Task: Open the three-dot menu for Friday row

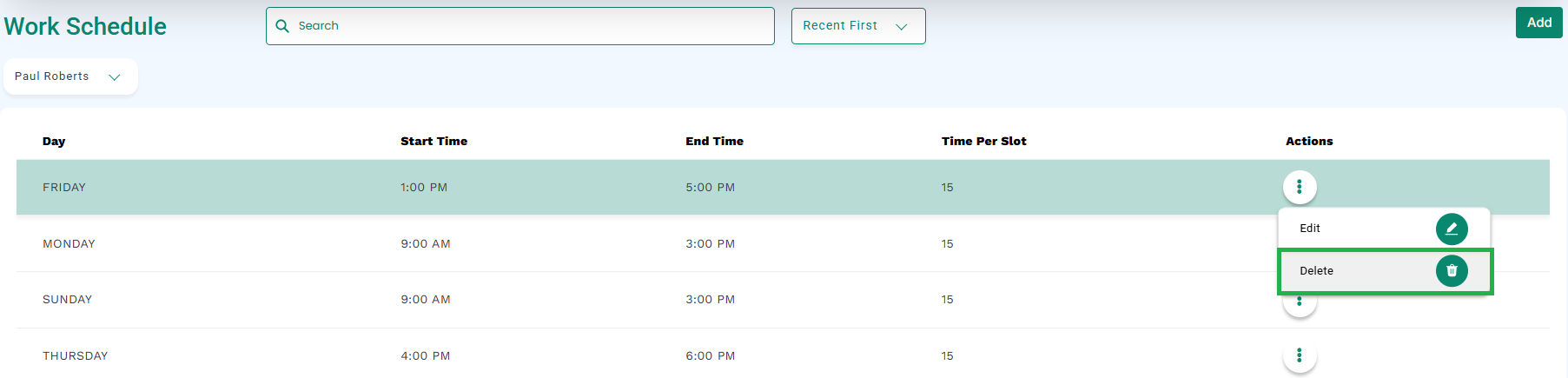Action: pos(1300,187)
